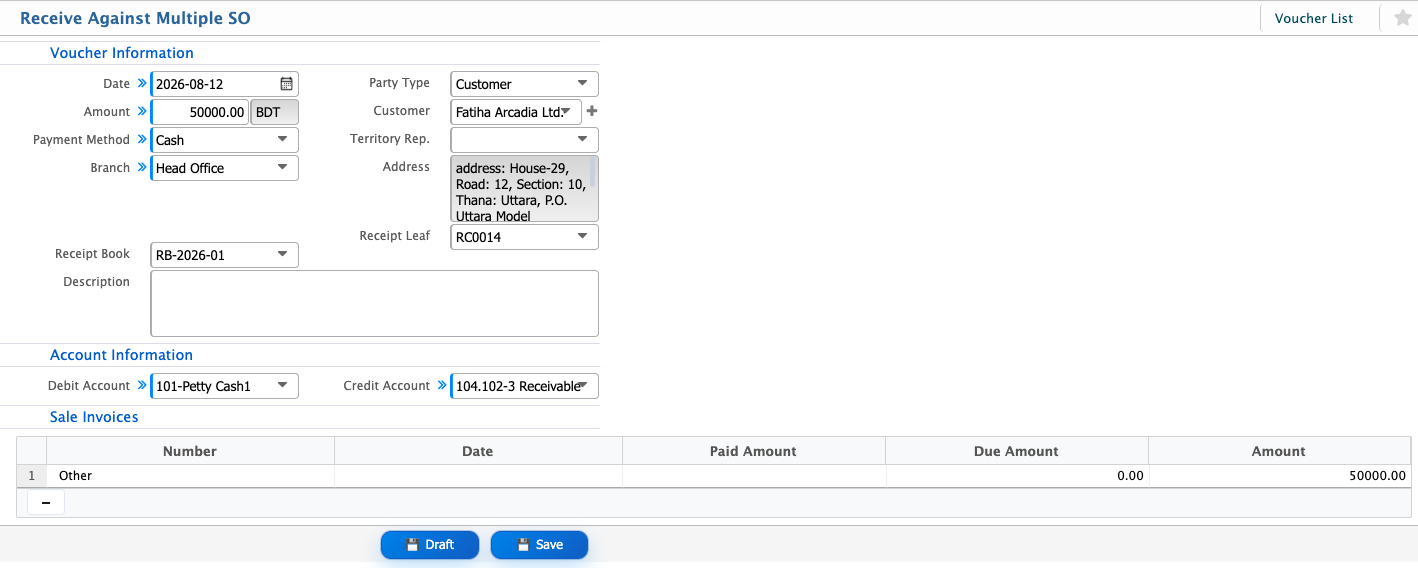Click the invoice table Date column header
Screen dimensions: 1418x568
click(478, 451)
